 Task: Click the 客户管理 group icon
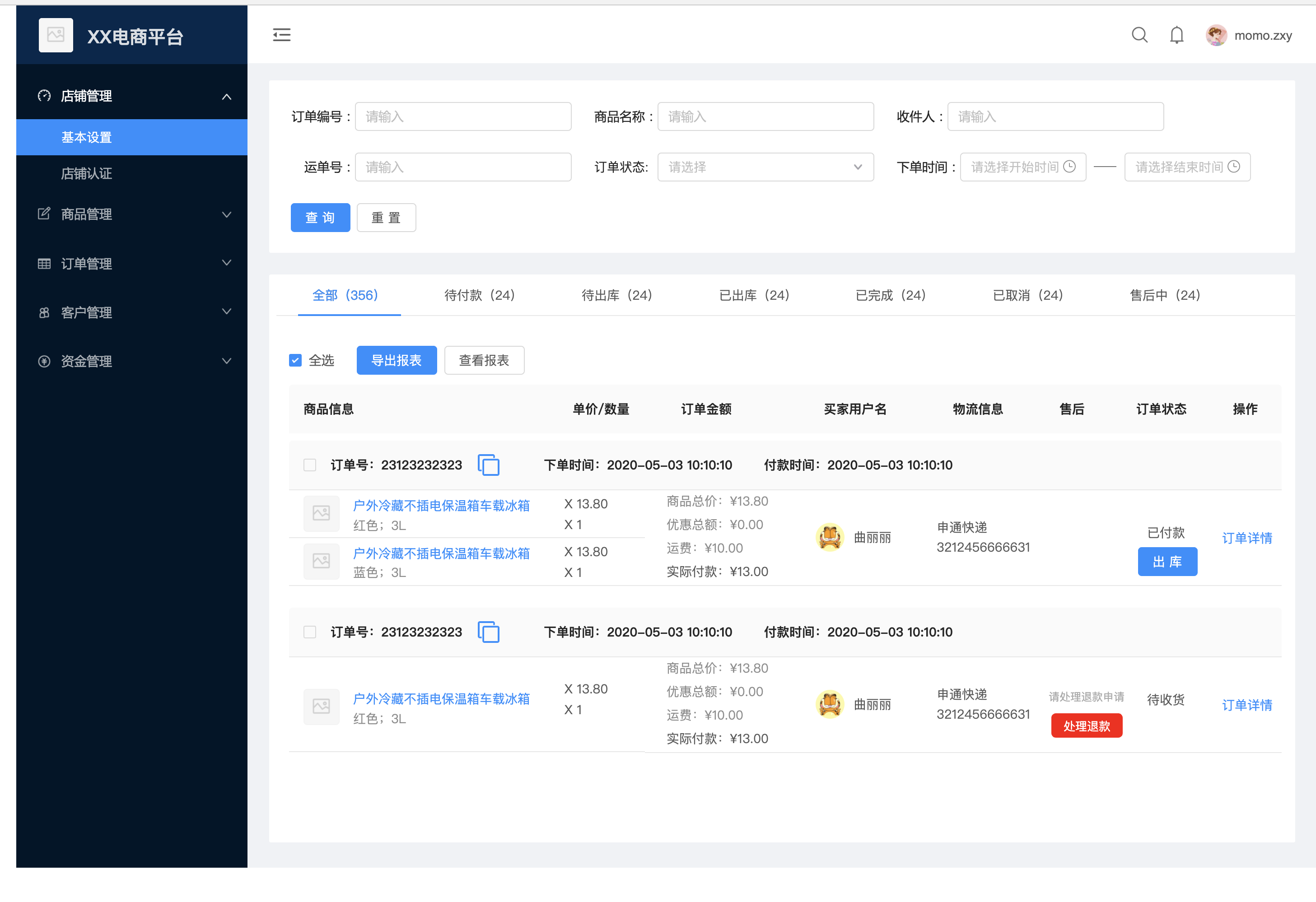click(x=44, y=312)
